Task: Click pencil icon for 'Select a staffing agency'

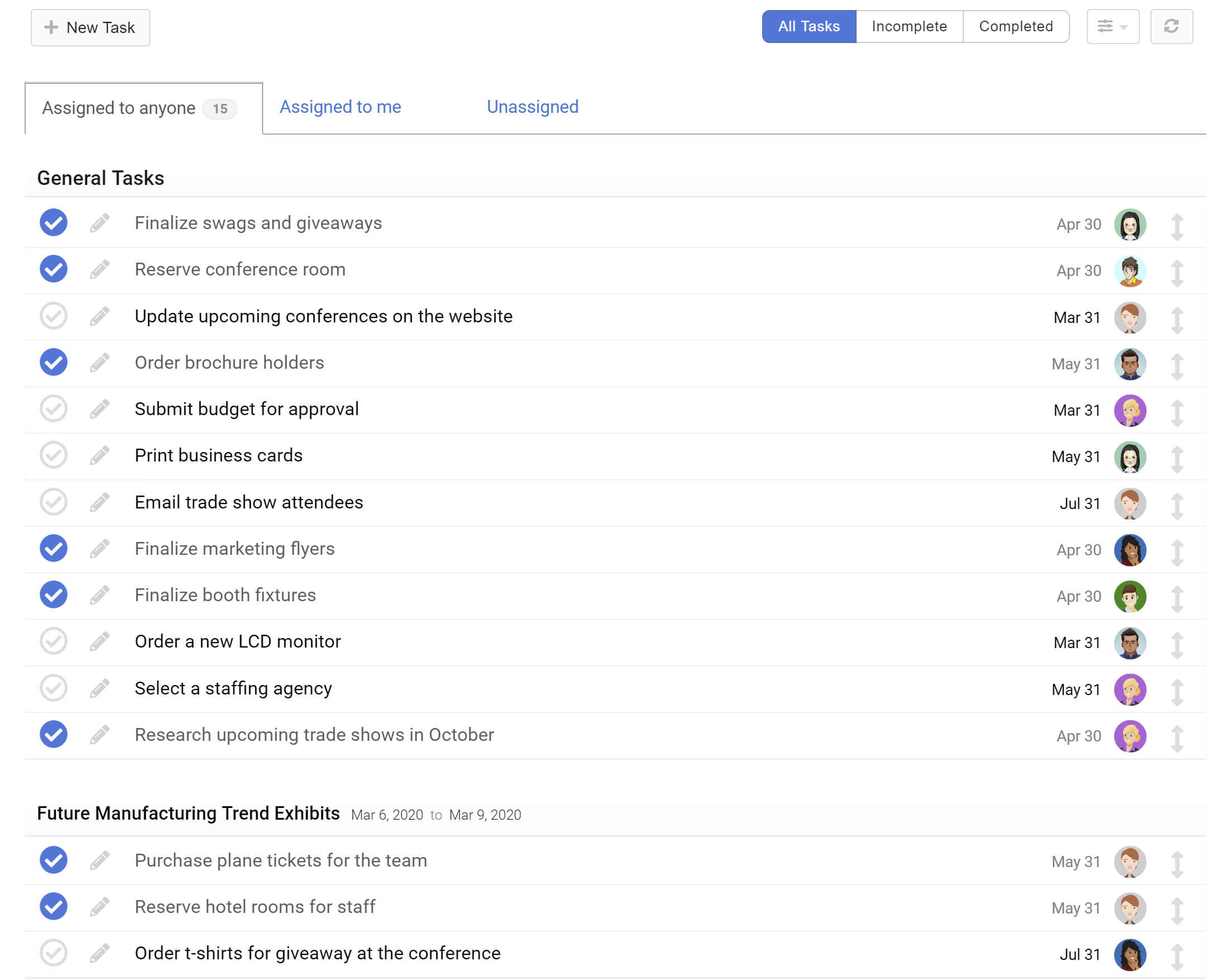Action: coord(99,688)
